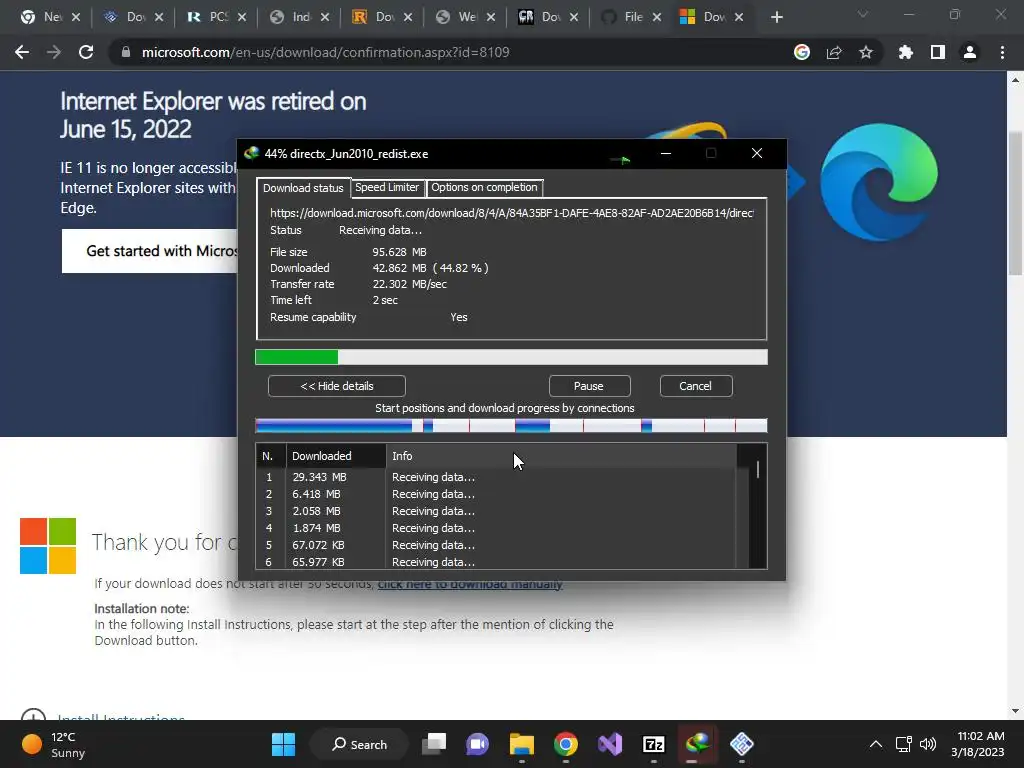The image size is (1024, 768).
Task: Switch to Chrome on taskbar
Action: (x=566, y=744)
